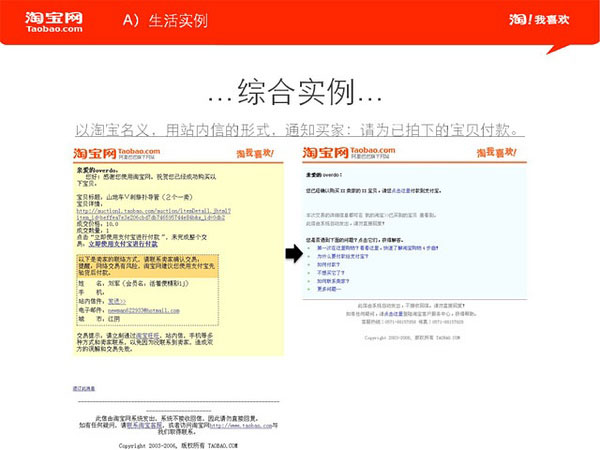The width and height of the screenshot is (600, 450).
Task: Open the 不想买它了? help link
Action: (x=331, y=273)
